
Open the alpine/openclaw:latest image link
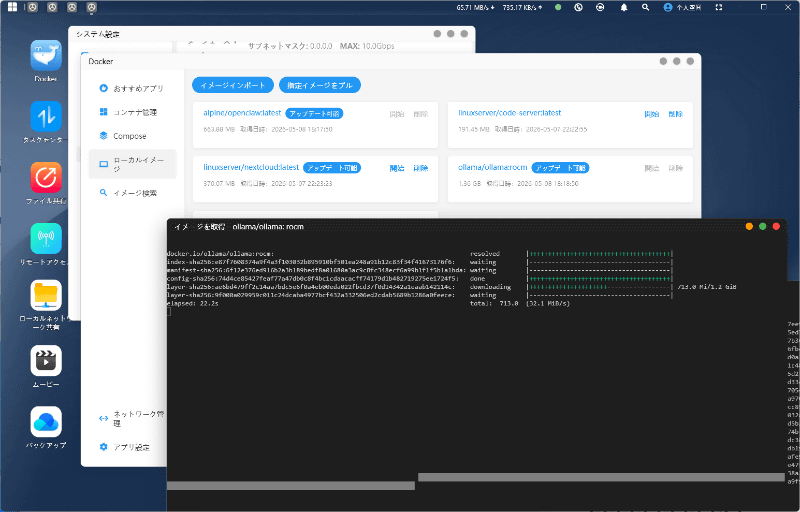pyautogui.click(x=242, y=113)
